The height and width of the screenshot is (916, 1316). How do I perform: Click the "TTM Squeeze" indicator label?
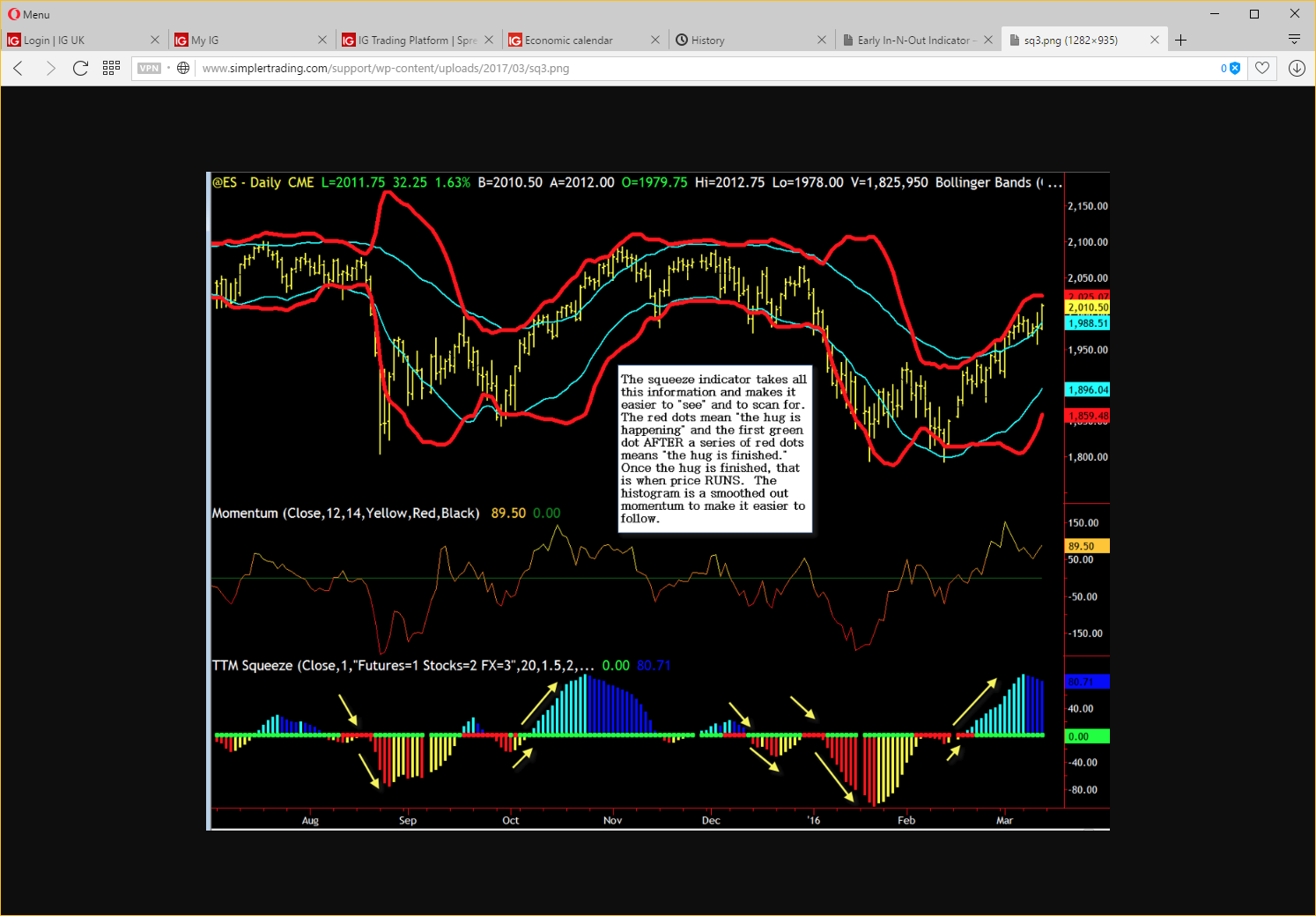pyautogui.click(x=253, y=665)
